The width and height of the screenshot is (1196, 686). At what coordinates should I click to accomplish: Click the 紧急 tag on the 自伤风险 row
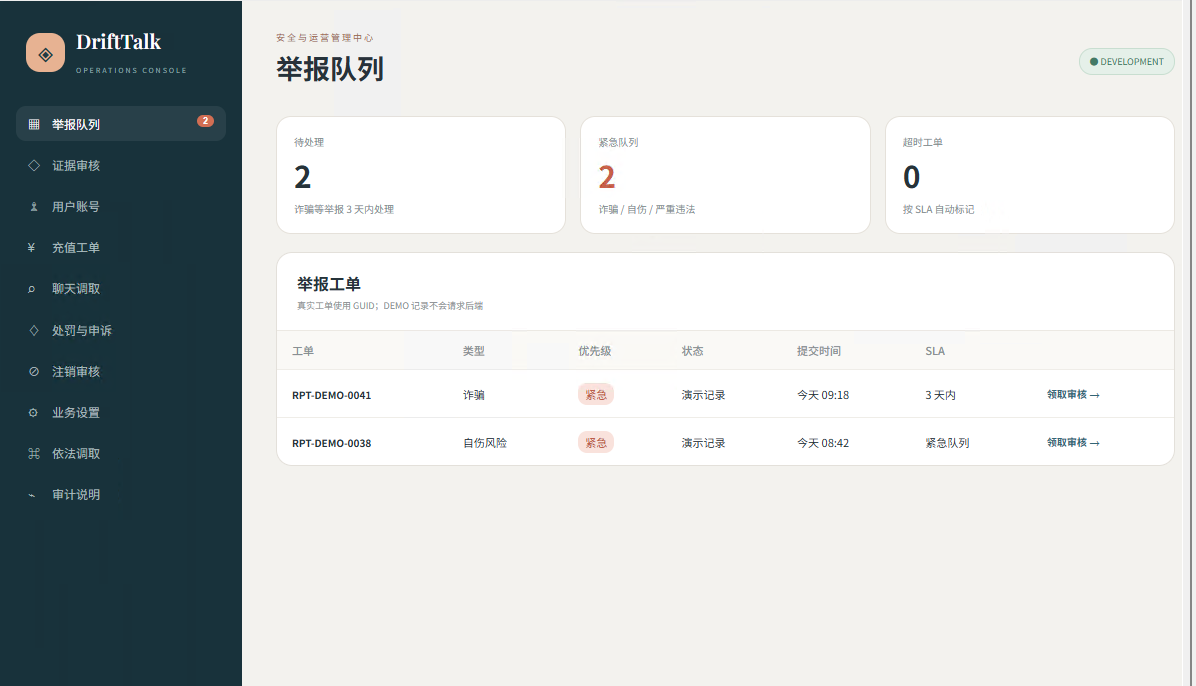pyautogui.click(x=596, y=443)
